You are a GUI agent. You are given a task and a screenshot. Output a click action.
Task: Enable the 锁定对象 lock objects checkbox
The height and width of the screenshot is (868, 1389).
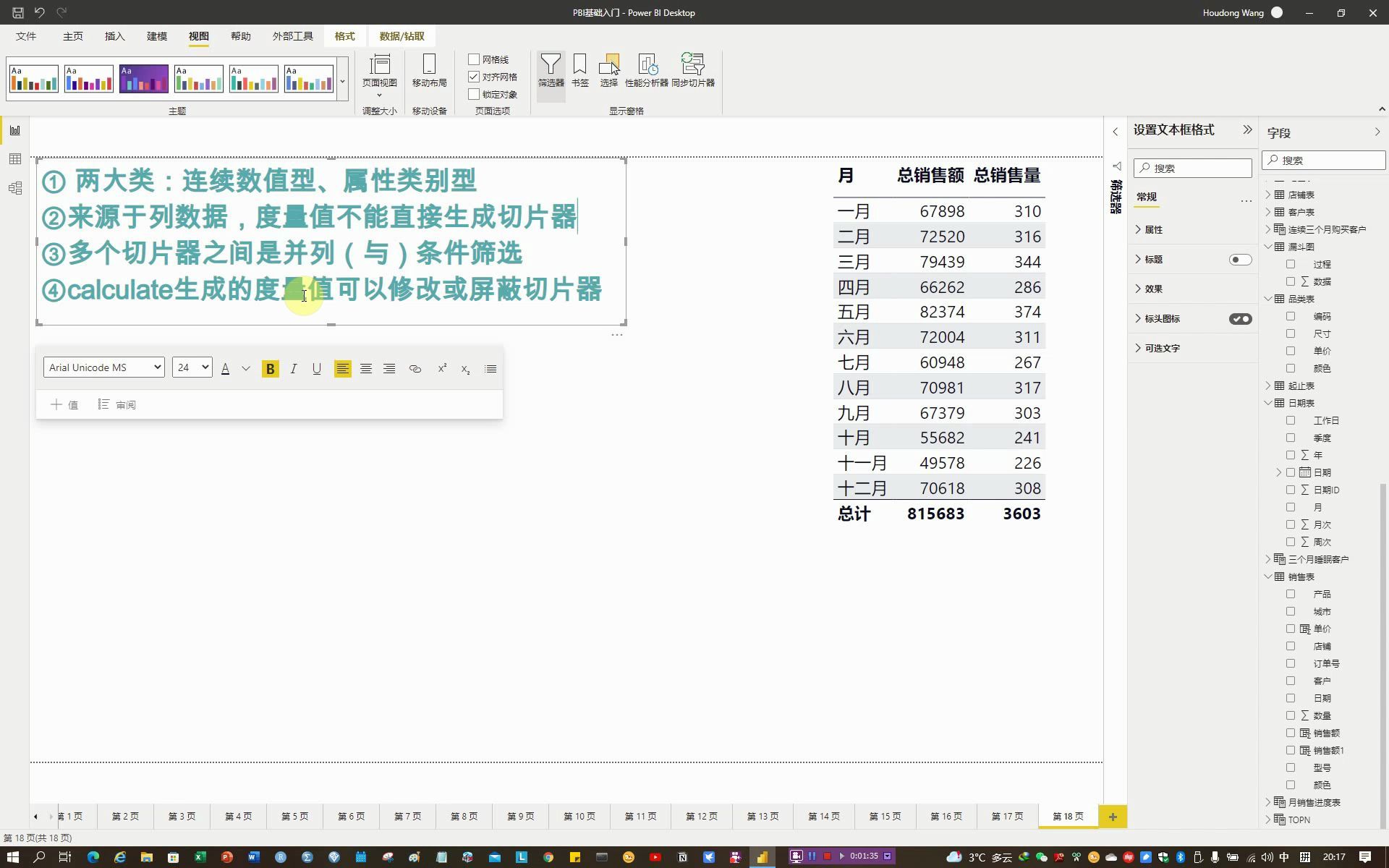point(474,94)
